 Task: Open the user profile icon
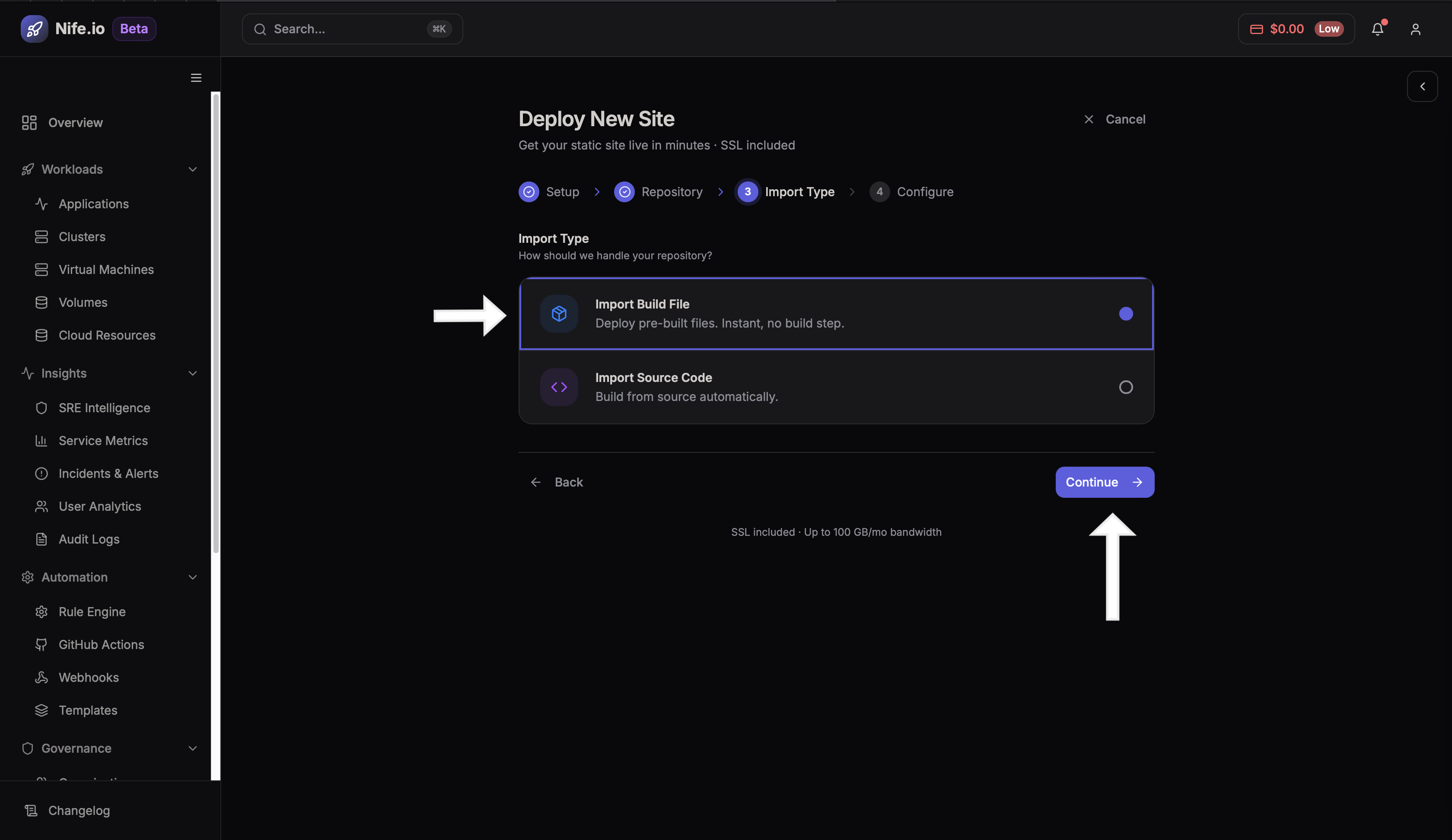[1415, 29]
